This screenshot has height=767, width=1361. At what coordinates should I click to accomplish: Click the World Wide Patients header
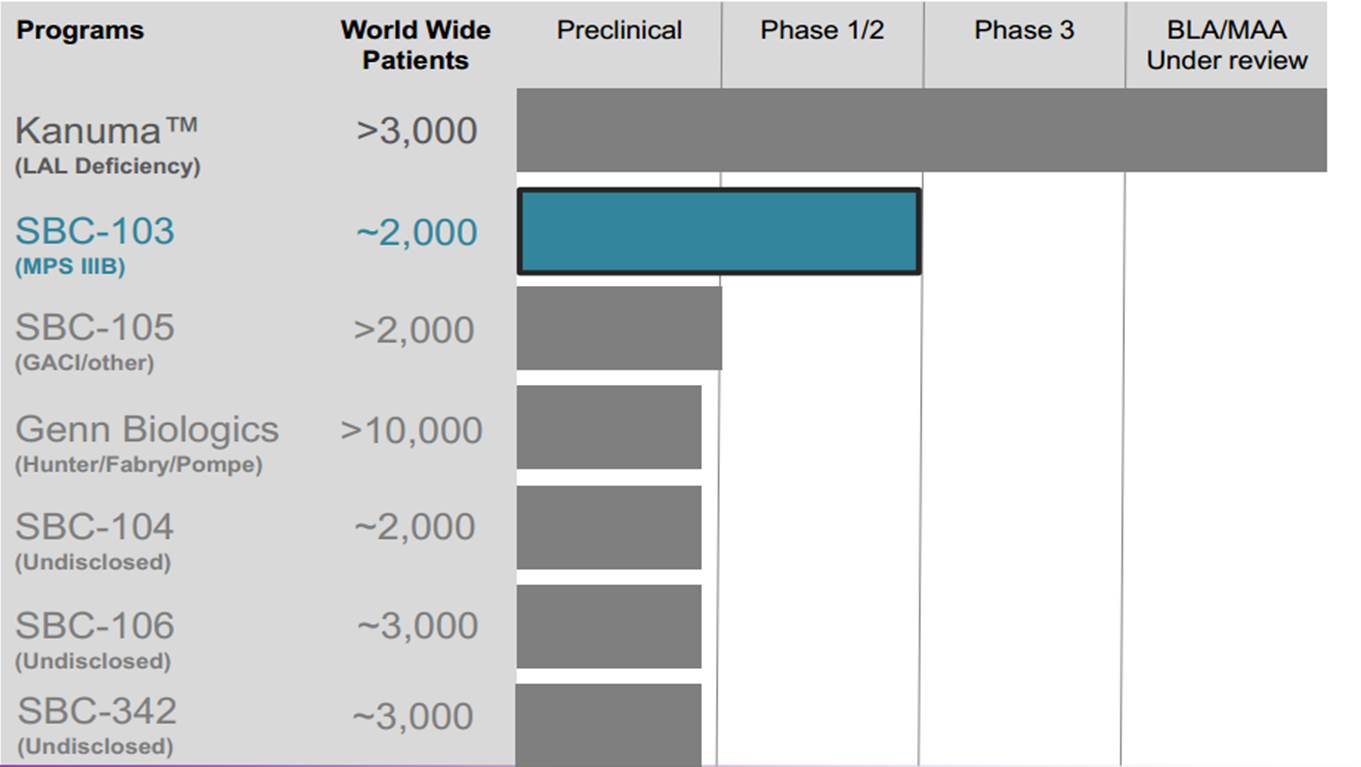point(415,45)
